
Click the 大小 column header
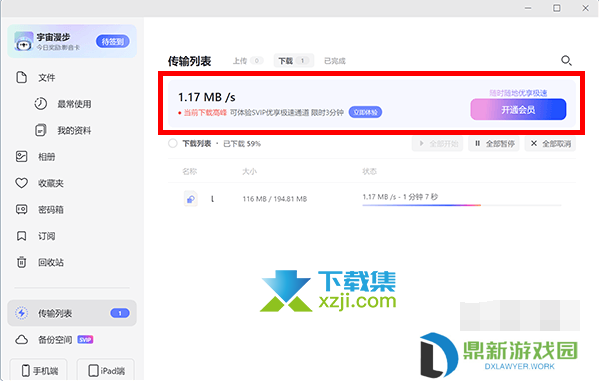pos(249,172)
